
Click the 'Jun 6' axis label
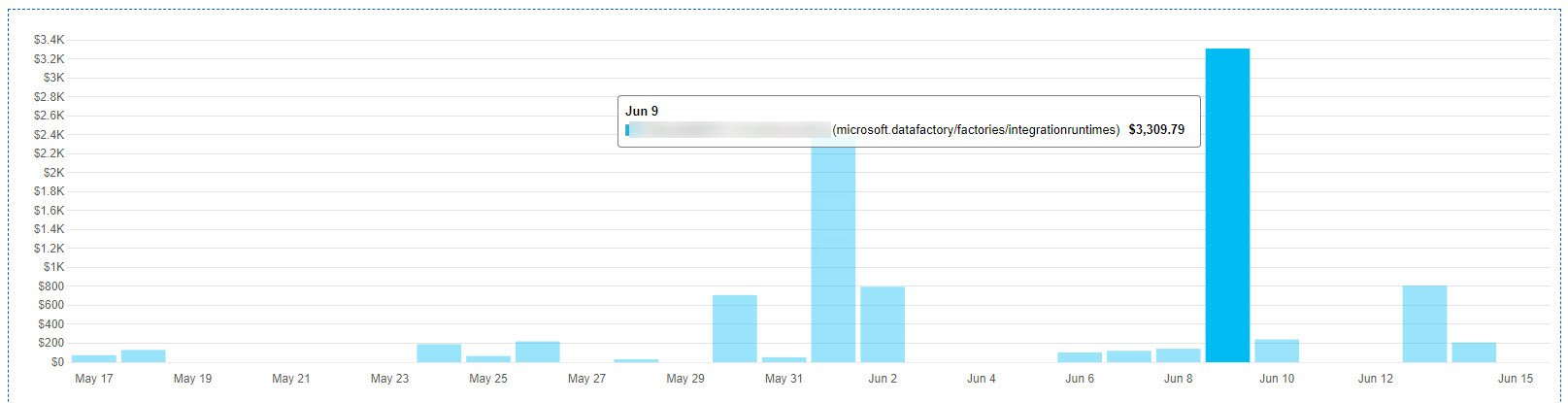[x=1080, y=379]
